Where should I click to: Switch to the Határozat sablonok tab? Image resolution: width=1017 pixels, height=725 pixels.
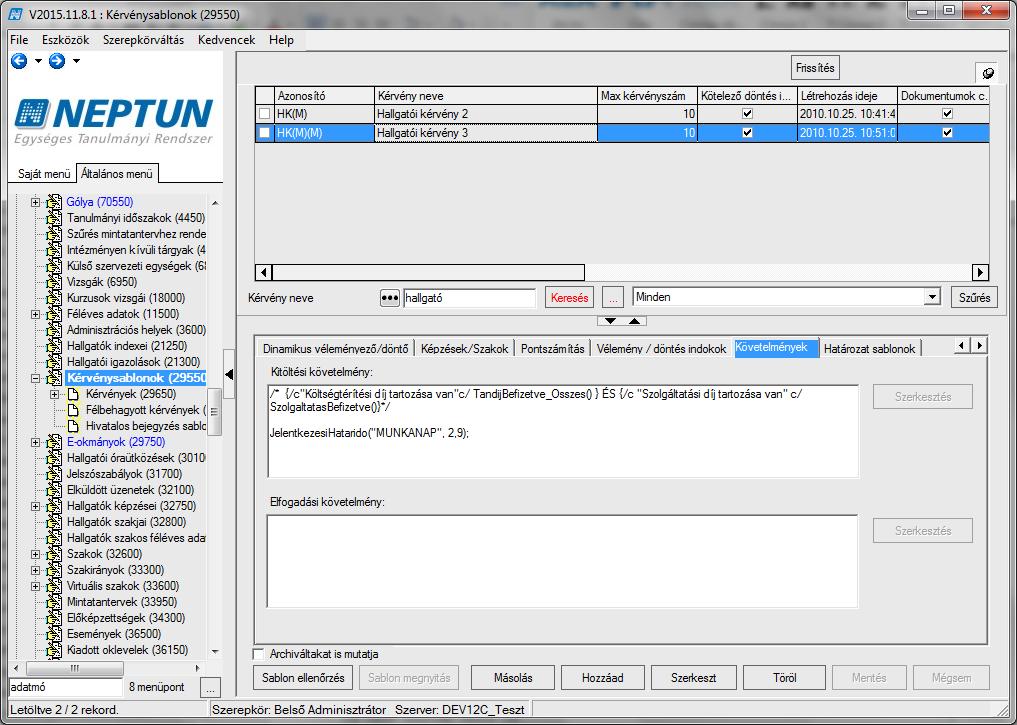(869, 348)
